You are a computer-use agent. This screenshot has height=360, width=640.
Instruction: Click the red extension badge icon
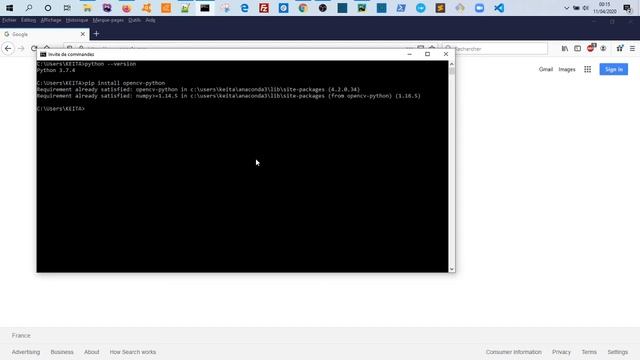point(591,48)
